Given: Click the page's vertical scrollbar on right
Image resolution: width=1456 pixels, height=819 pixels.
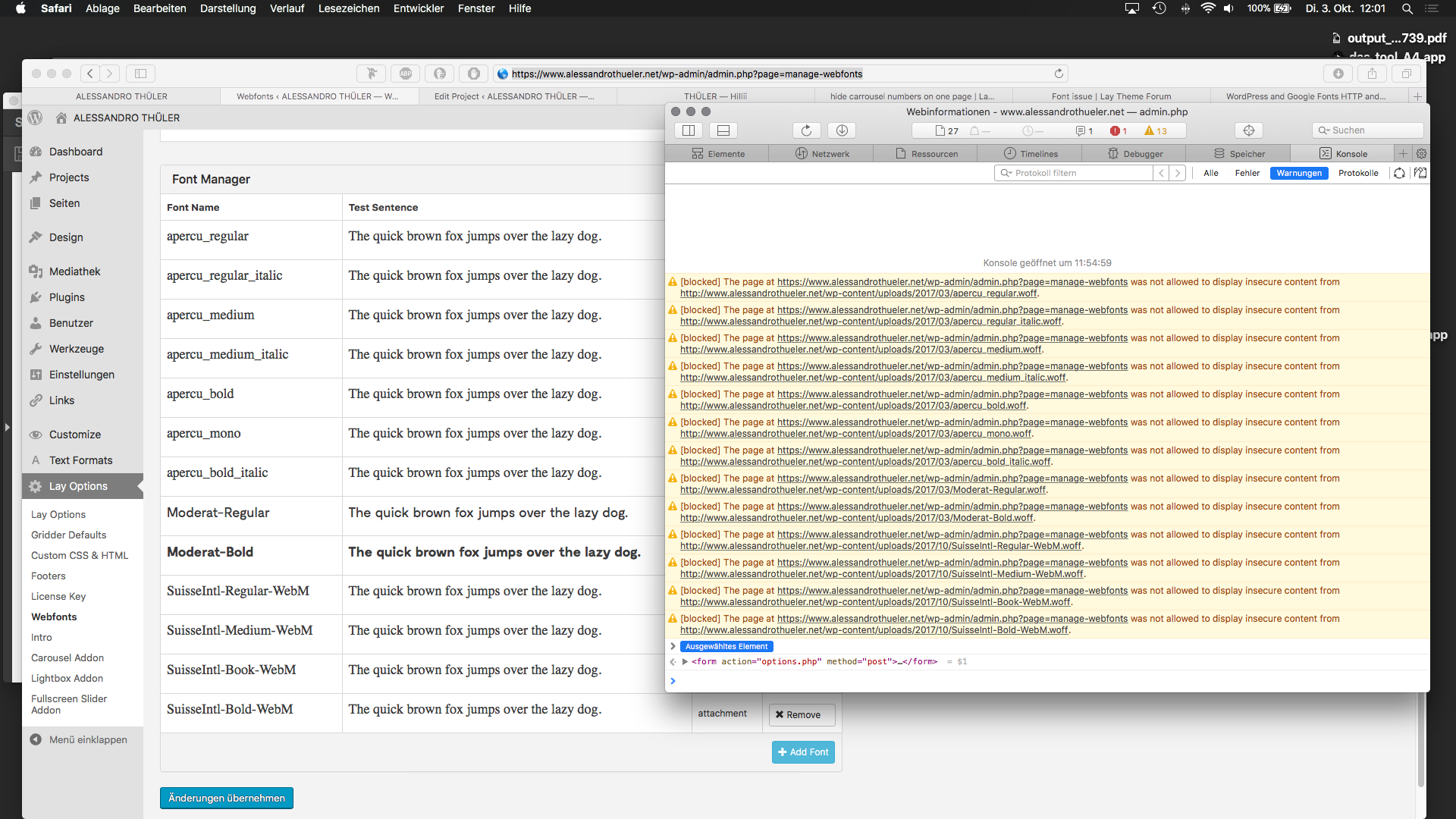Looking at the screenshot, I should pos(1420,739).
